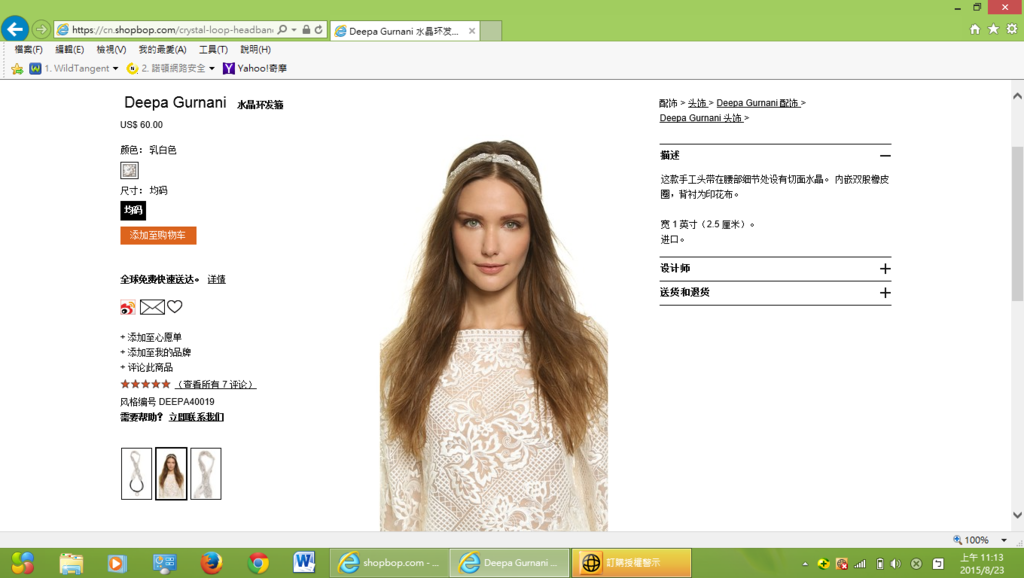1024x578 pixels.
Task: Add page to Favorites bar star icon
Action: click(x=17, y=69)
